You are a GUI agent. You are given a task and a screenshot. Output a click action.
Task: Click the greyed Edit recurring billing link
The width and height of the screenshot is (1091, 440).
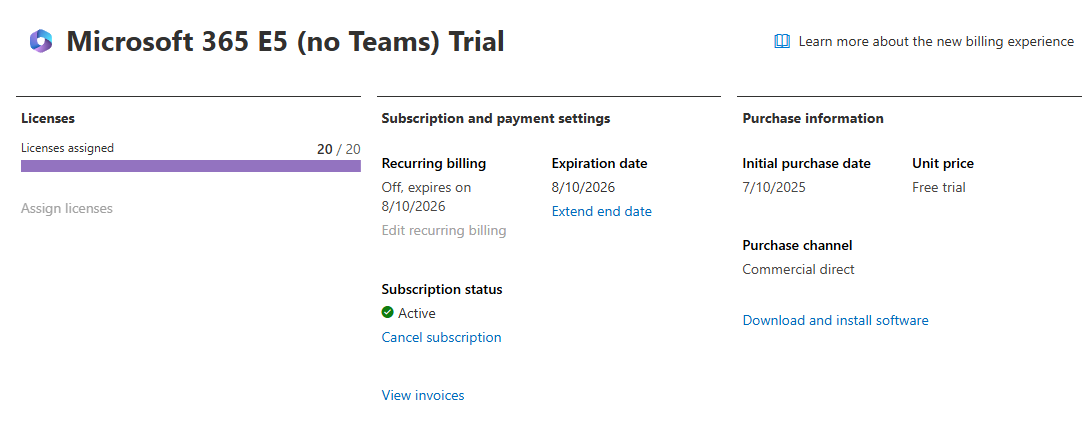(x=444, y=230)
